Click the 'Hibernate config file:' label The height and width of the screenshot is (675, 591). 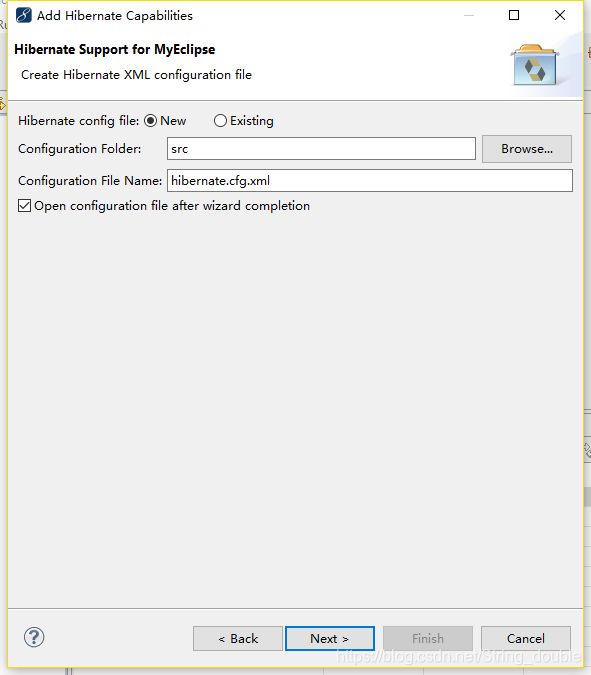pos(78,121)
